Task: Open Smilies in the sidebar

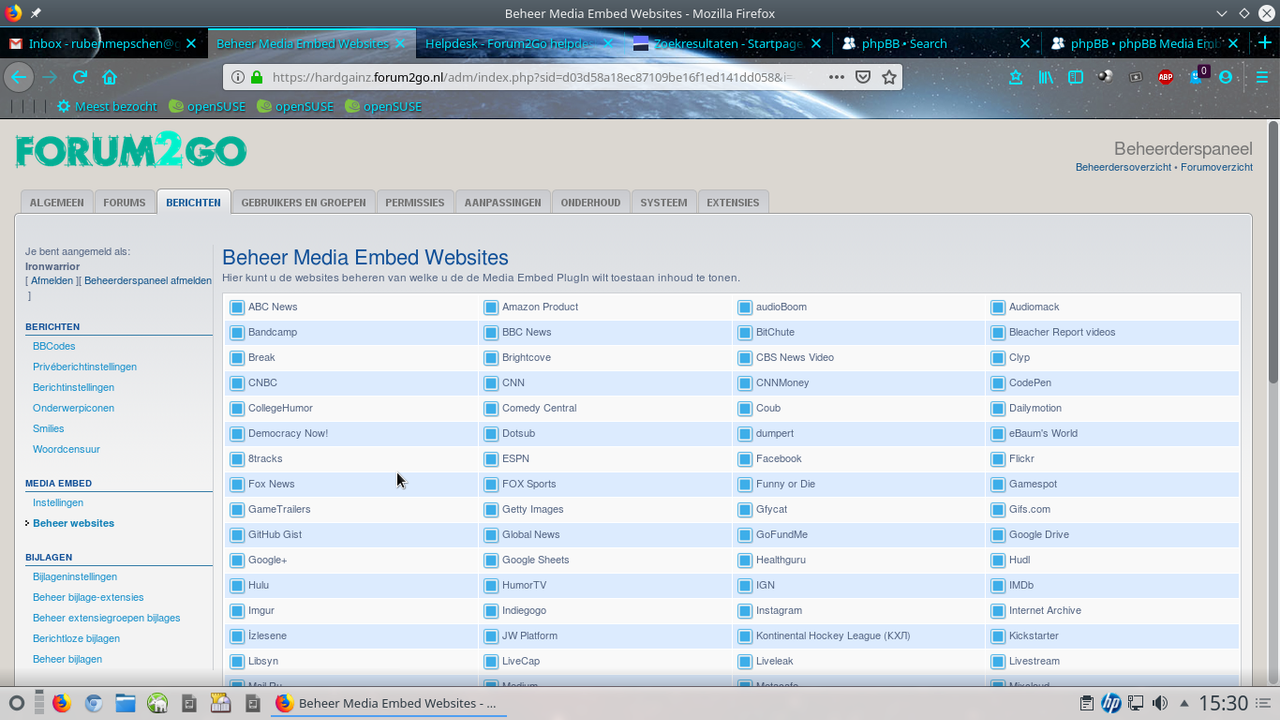Action: click(48, 428)
